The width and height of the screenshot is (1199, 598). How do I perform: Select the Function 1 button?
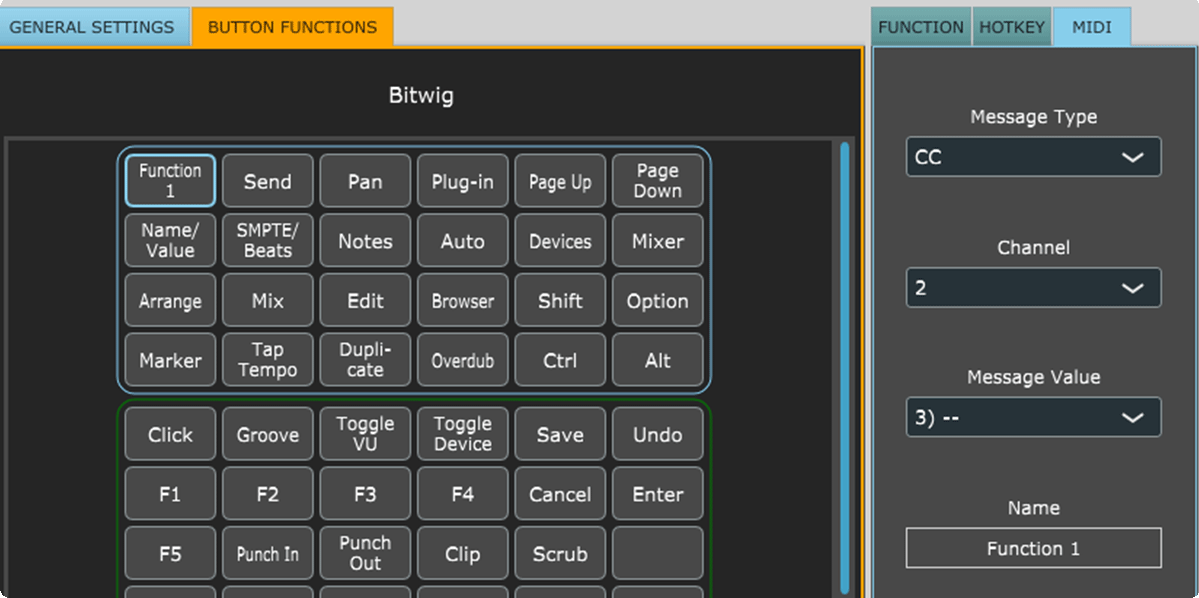(x=169, y=180)
